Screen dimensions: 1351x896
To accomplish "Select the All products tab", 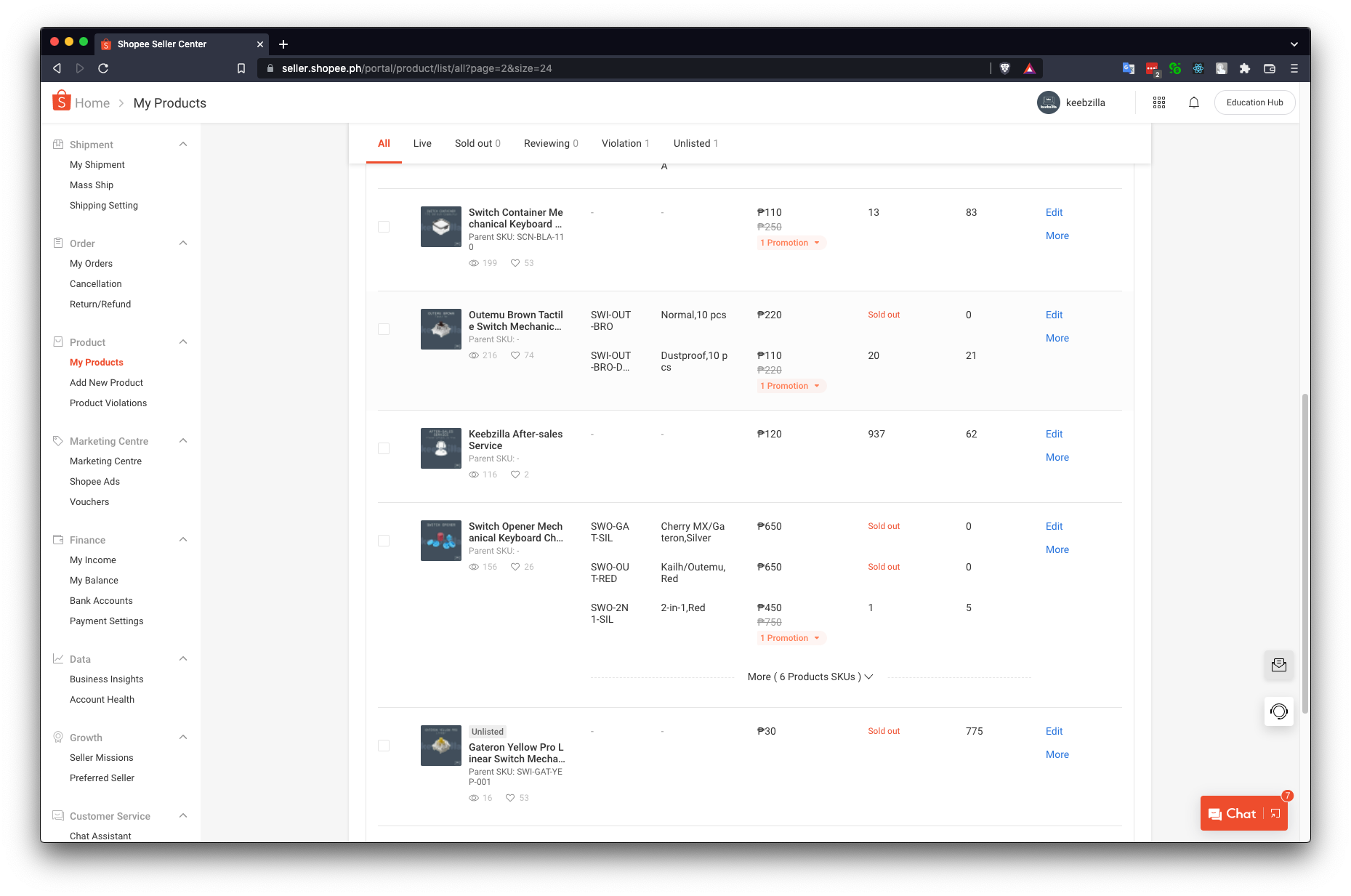I will coord(384,143).
